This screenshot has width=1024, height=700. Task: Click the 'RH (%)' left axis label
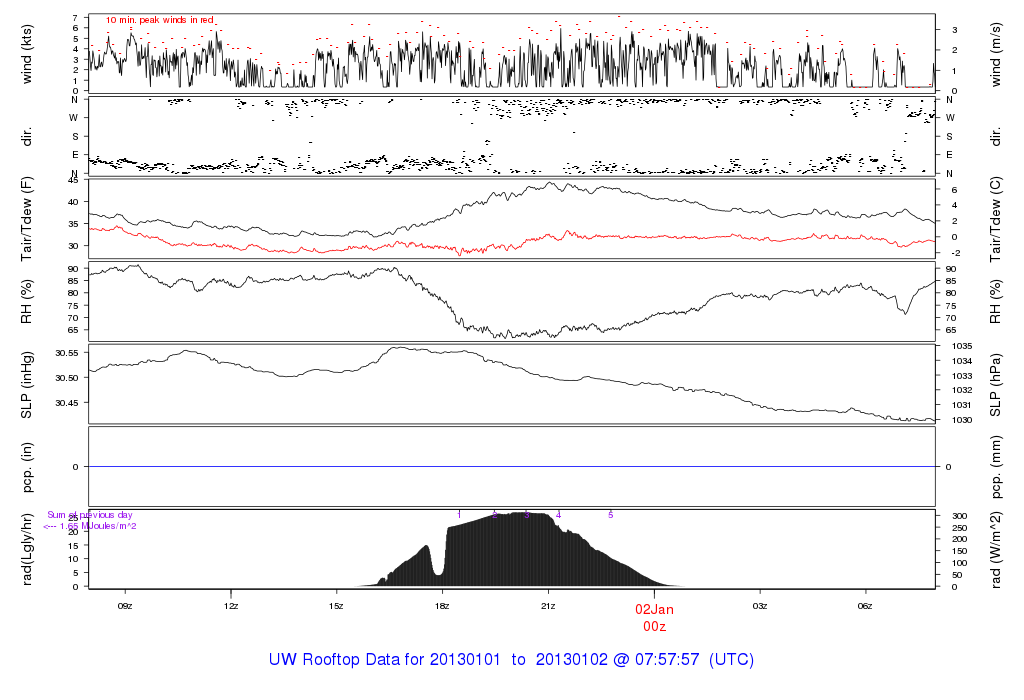tap(27, 299)
